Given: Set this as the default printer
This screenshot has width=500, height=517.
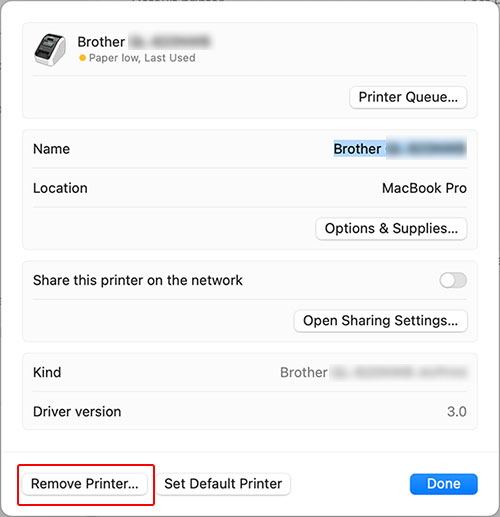Looking at the screenshot, I should pos(223,484).
